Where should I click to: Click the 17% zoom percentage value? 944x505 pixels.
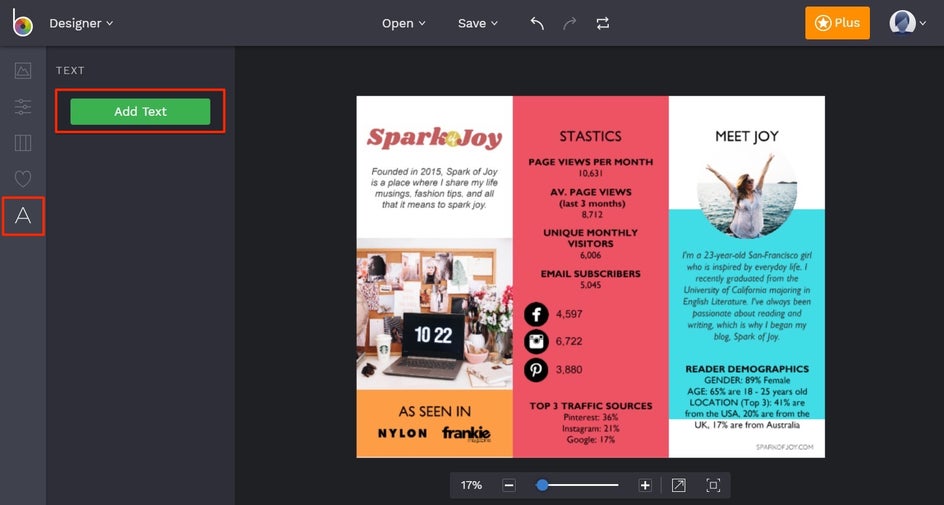[471, 485]
